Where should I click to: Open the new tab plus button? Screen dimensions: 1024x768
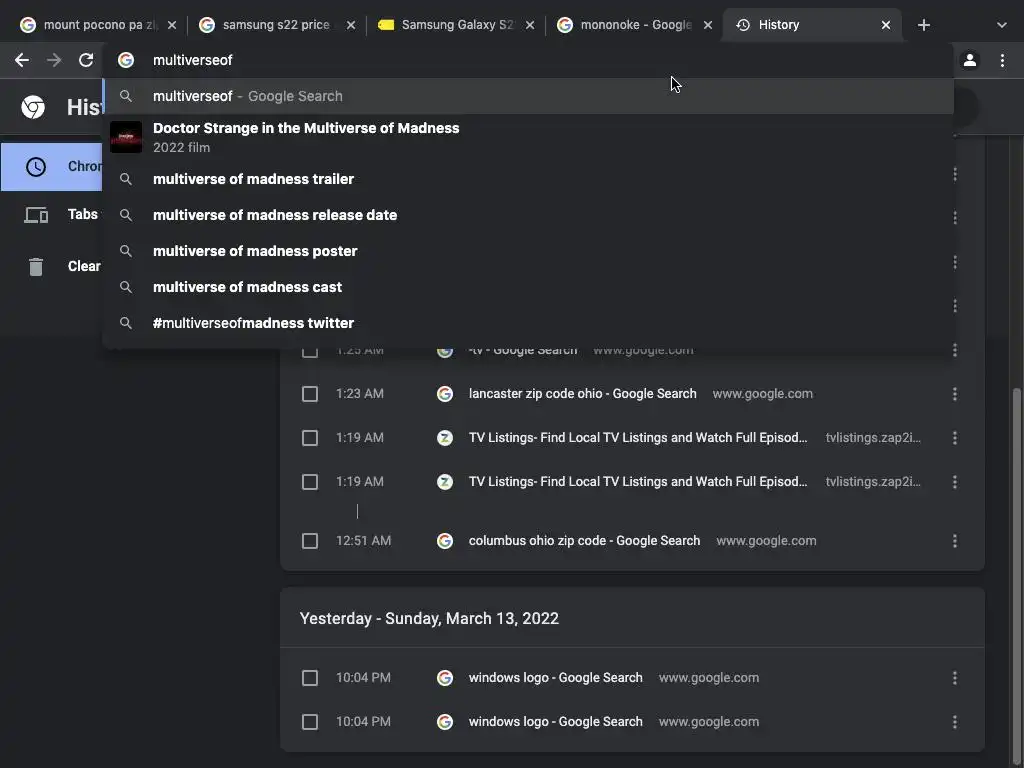[924, 25]
